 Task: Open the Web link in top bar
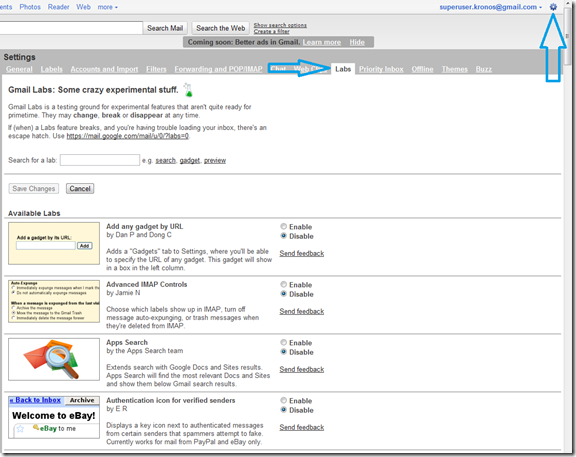[83, 7]
